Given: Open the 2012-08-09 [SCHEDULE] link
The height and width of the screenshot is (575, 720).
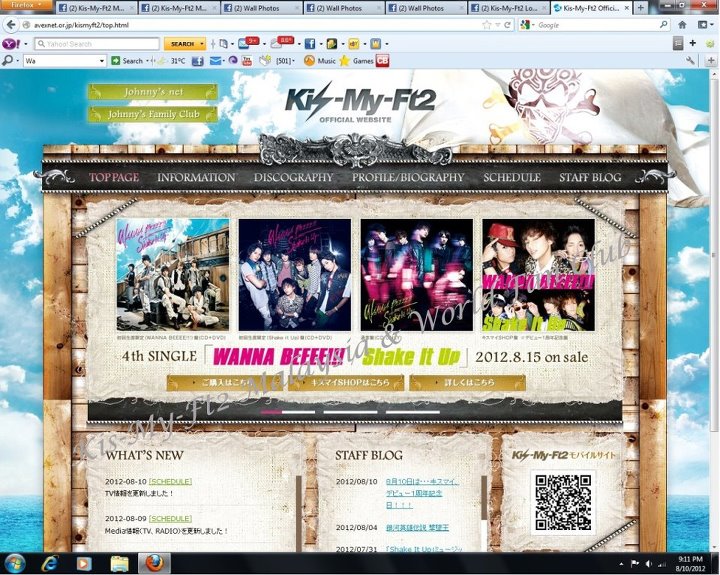Looking at the screenshot, I should click(170, 519).
